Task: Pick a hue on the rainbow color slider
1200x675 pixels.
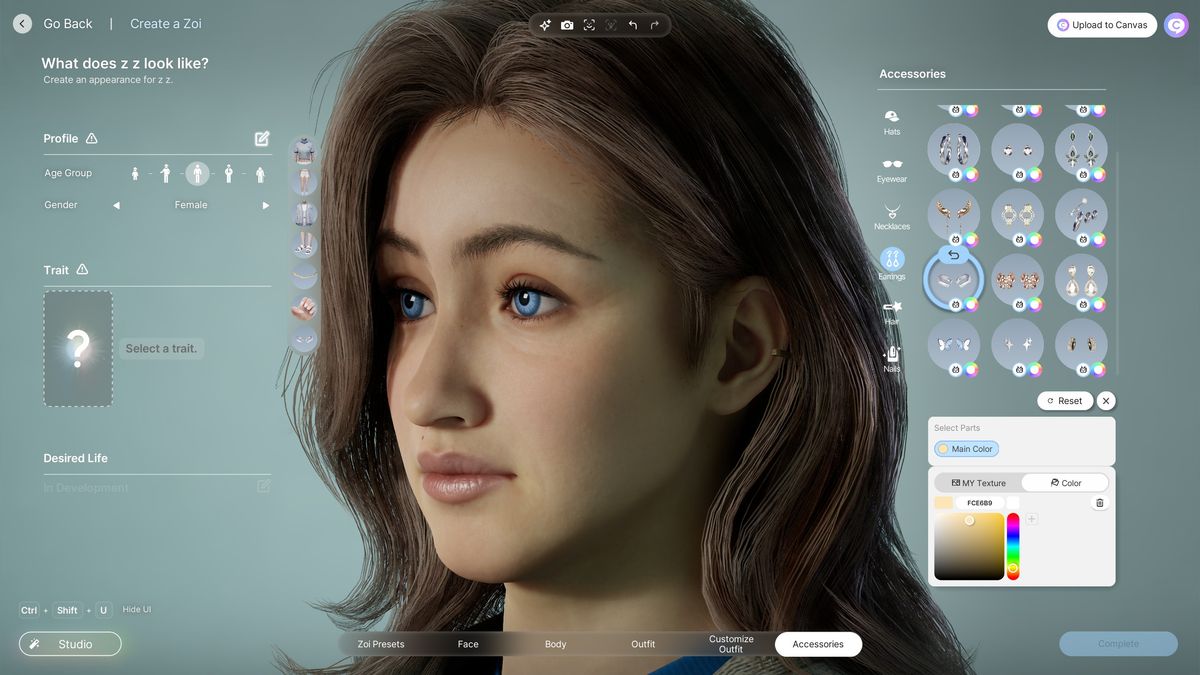Action: tap(1013, 540)
